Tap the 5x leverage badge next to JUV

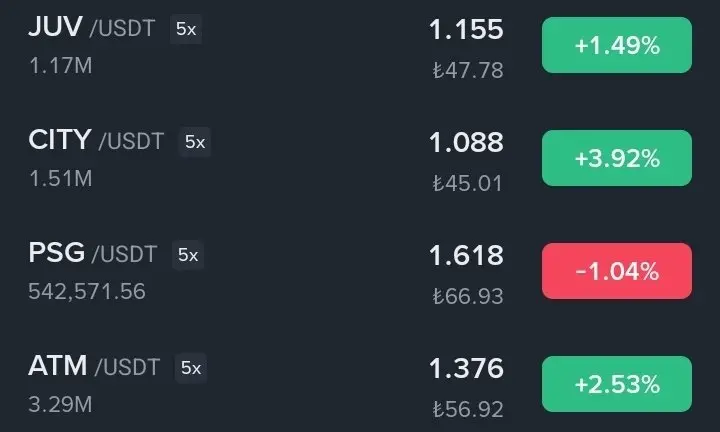[186, 29]
